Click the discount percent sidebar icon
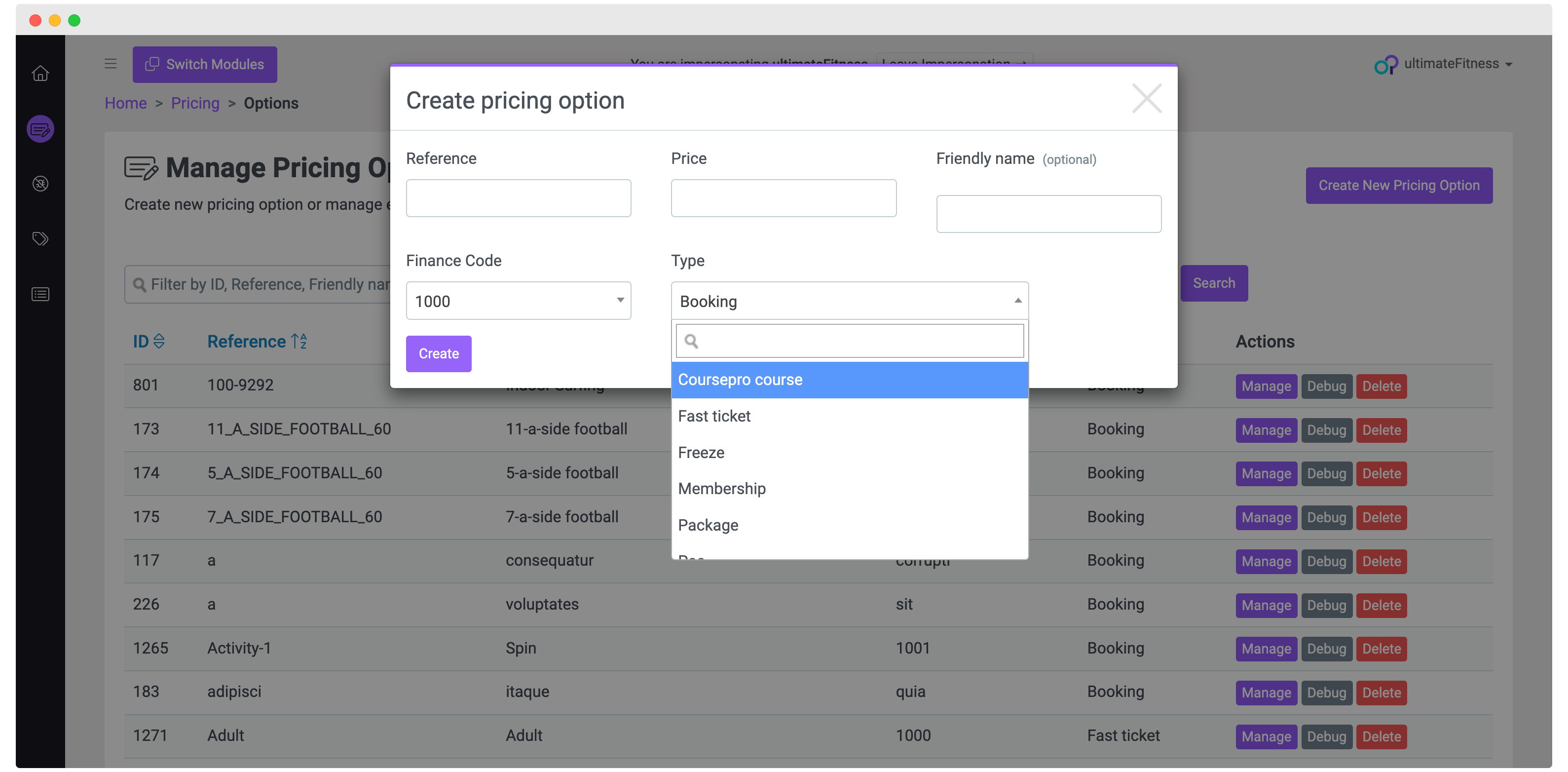This screenshot has width=1568, height=772. coord(40,184)
